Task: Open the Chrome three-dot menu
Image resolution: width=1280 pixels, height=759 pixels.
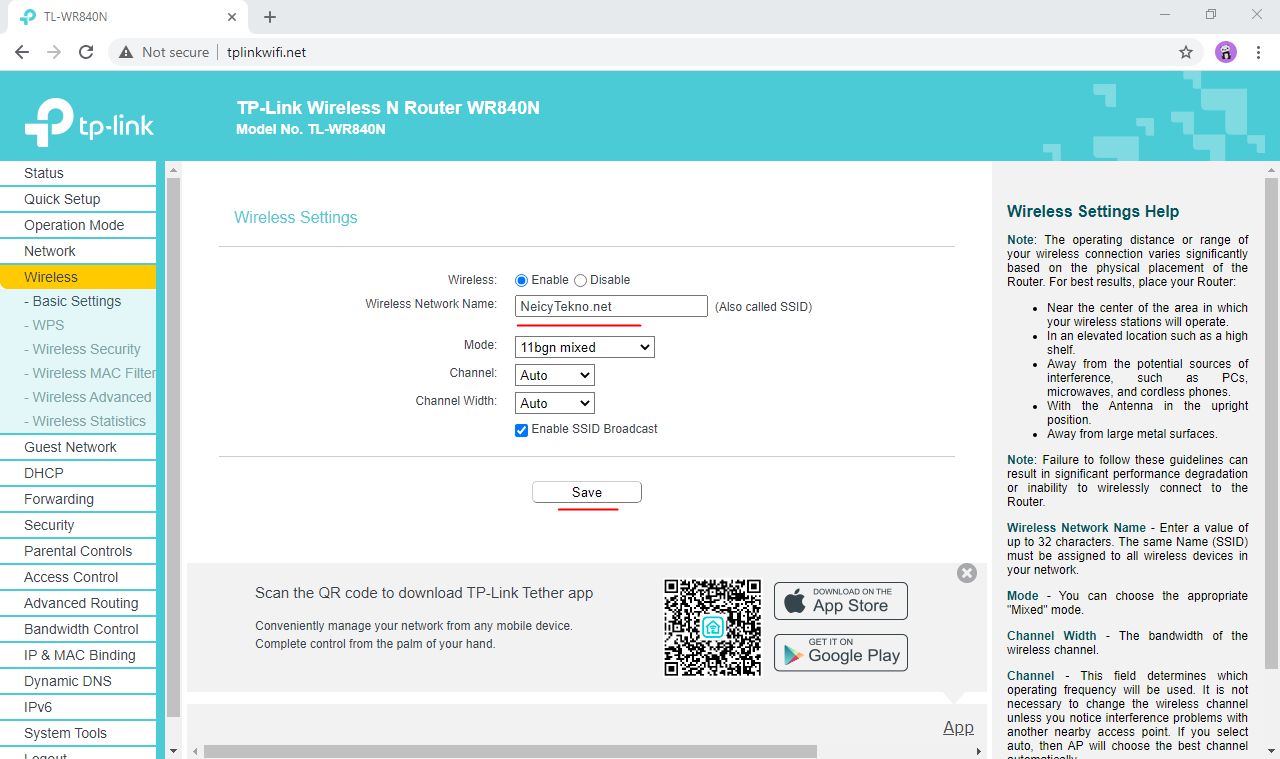Action: pyautogui.click(x=1258, y=52)
